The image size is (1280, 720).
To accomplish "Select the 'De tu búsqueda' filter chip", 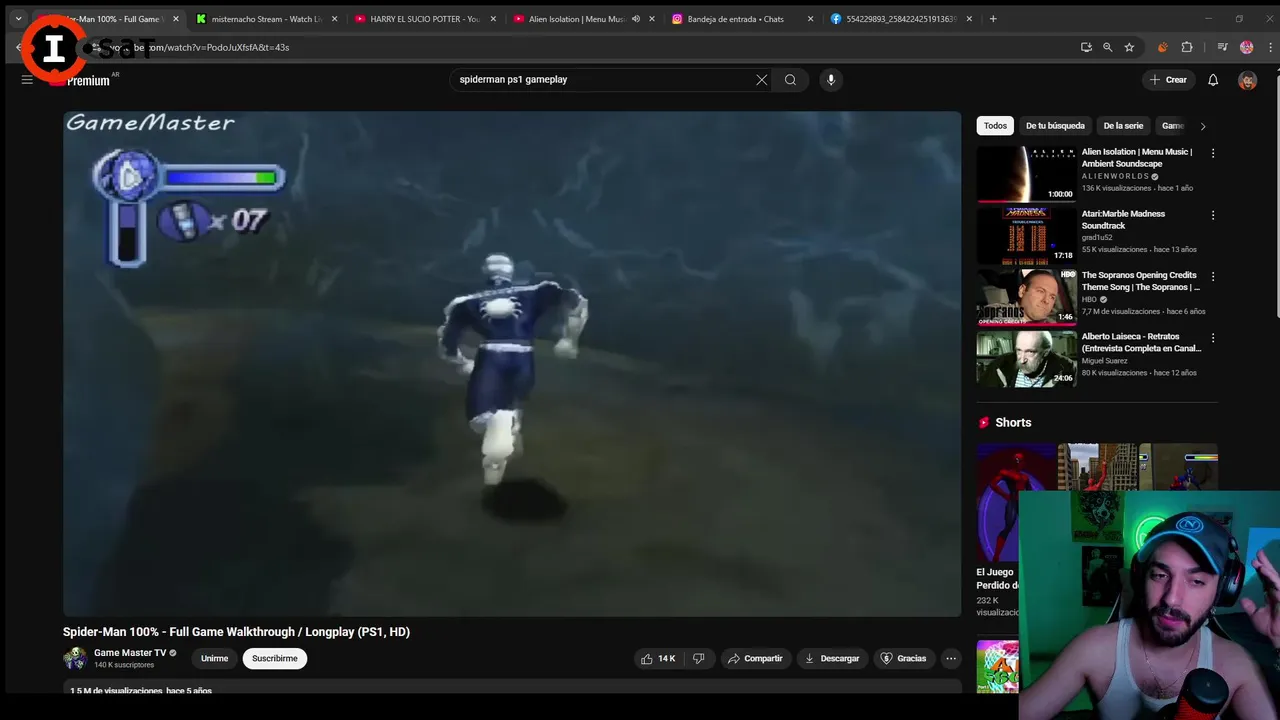I will pos(1055,126).
